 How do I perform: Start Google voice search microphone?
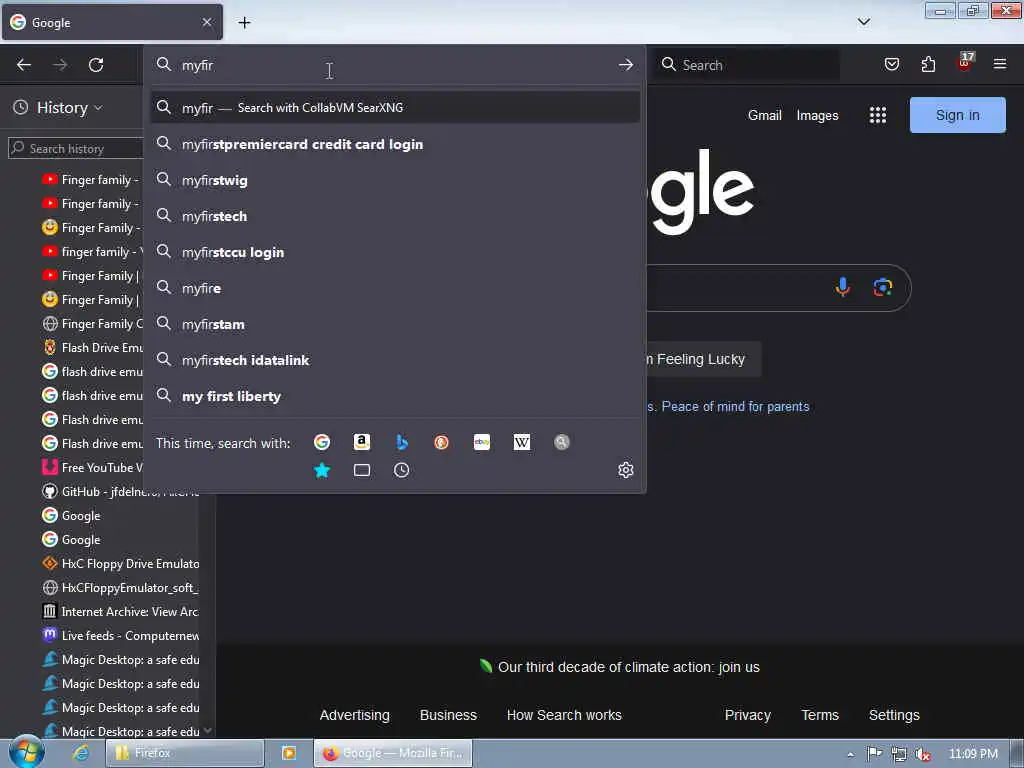coord(843,287)
